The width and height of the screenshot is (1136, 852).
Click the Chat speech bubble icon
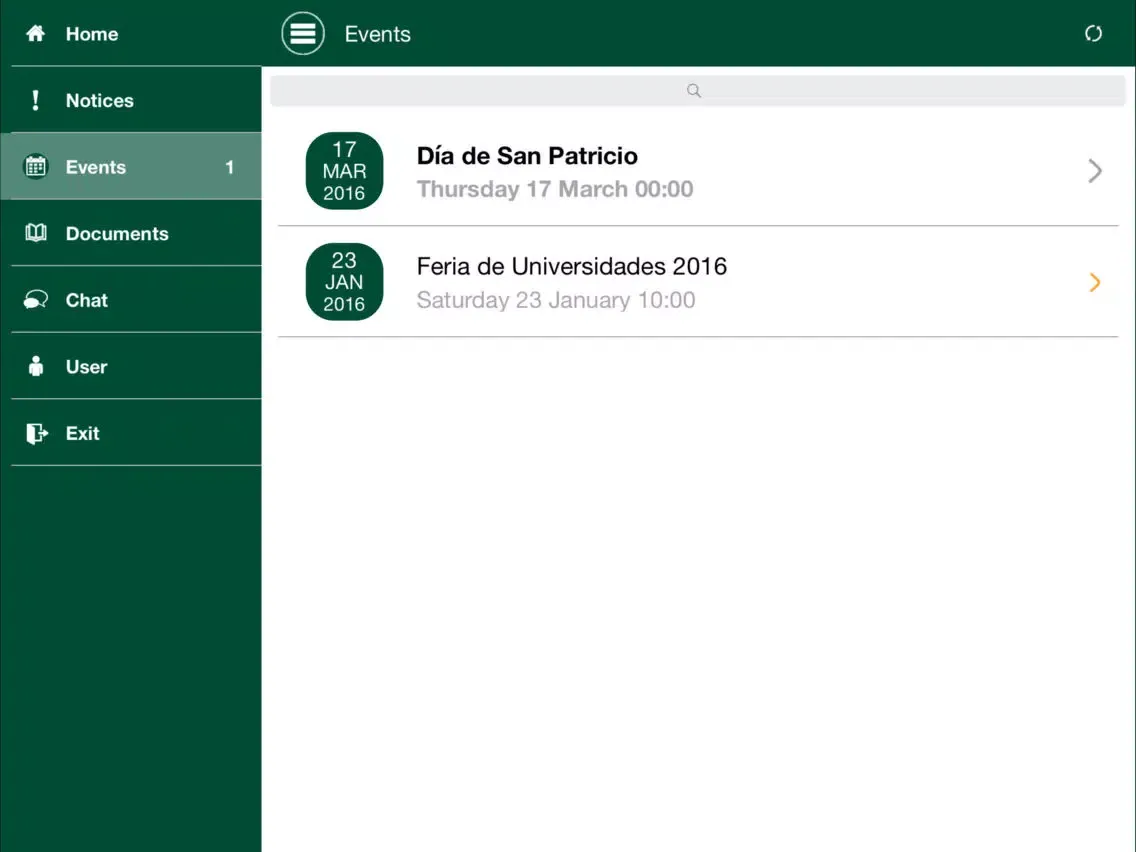36,299
